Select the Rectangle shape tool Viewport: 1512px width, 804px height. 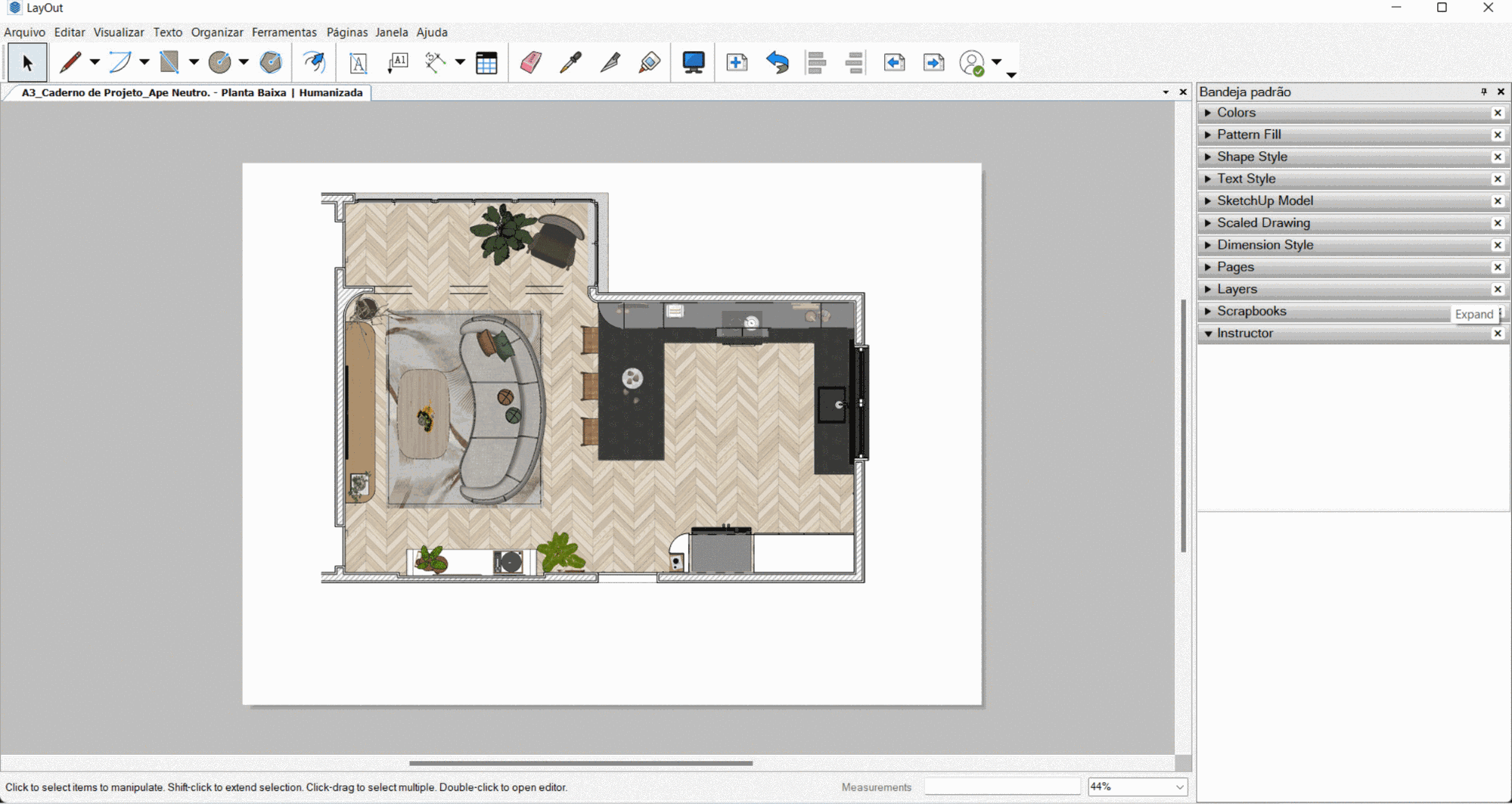pyautogui.click(x=169, y=62)
